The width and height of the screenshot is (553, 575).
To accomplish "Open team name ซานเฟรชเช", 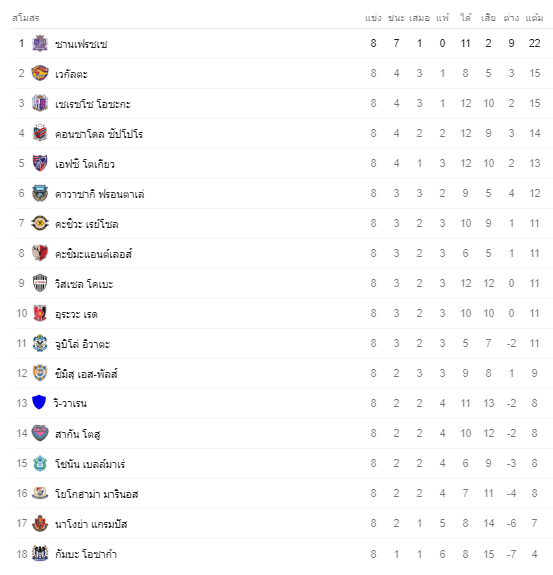I will pyautogui.click(x=81, y=44).
